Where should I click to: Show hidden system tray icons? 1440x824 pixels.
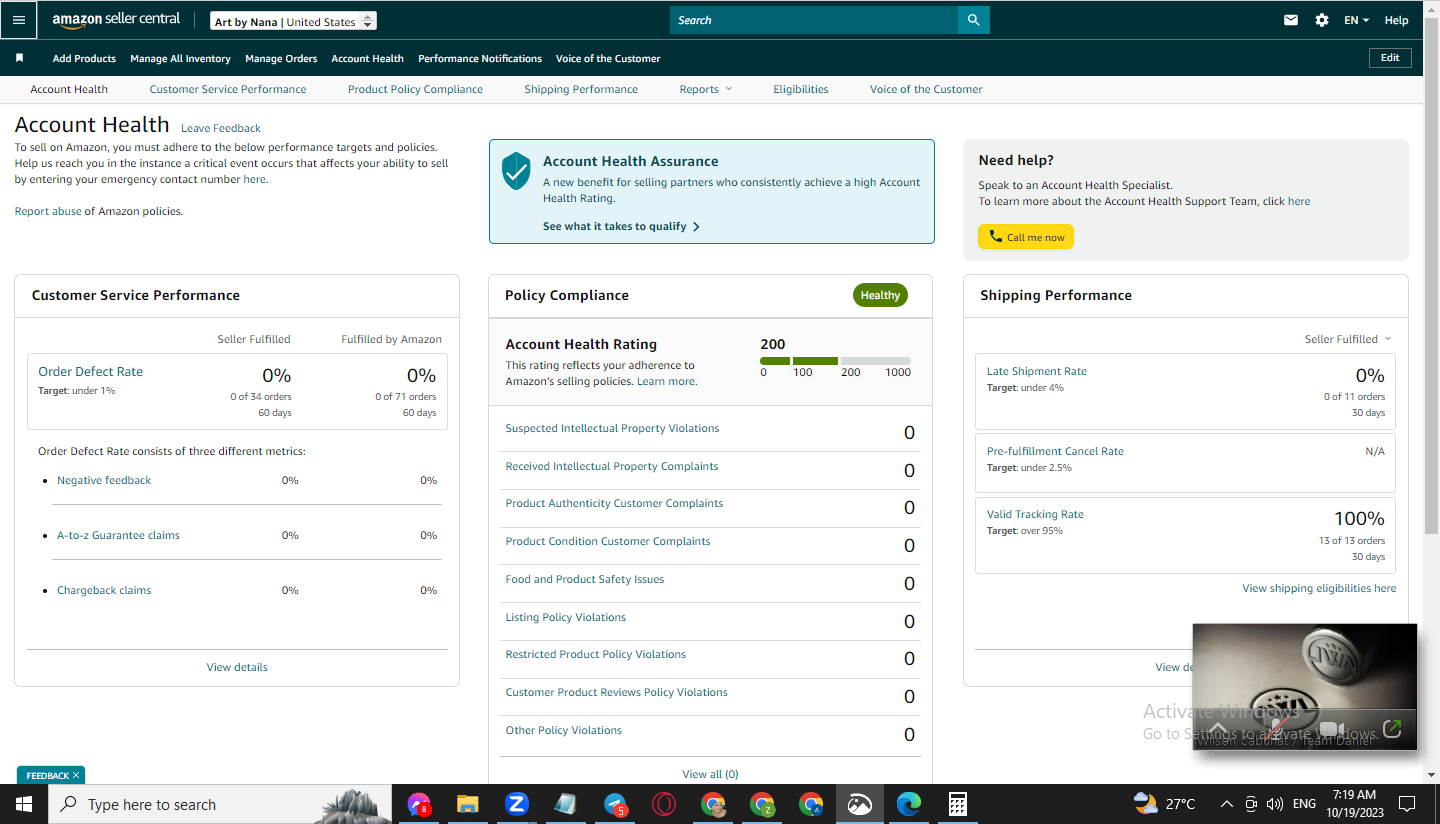tap(1227, 804)
